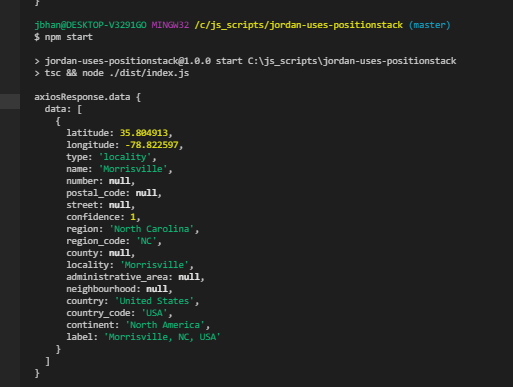513x387 pixels.
Task: Click the country_code value 'USA'
Action: point(154,313)
